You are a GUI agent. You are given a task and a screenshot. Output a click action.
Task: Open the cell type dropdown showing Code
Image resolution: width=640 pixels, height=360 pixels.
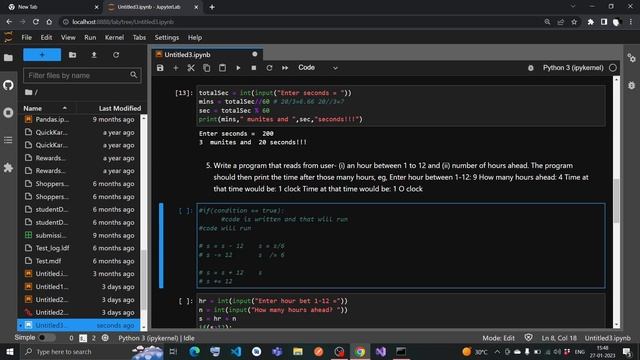[x=318, y=68]
